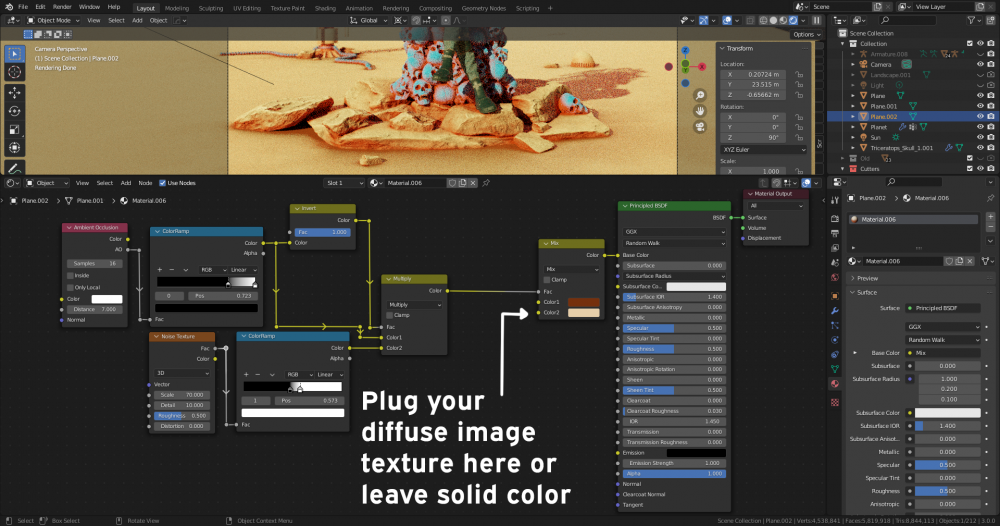Click Roughness slider in Principled BSDF node

pyautogui.click(x=674, y=349)
